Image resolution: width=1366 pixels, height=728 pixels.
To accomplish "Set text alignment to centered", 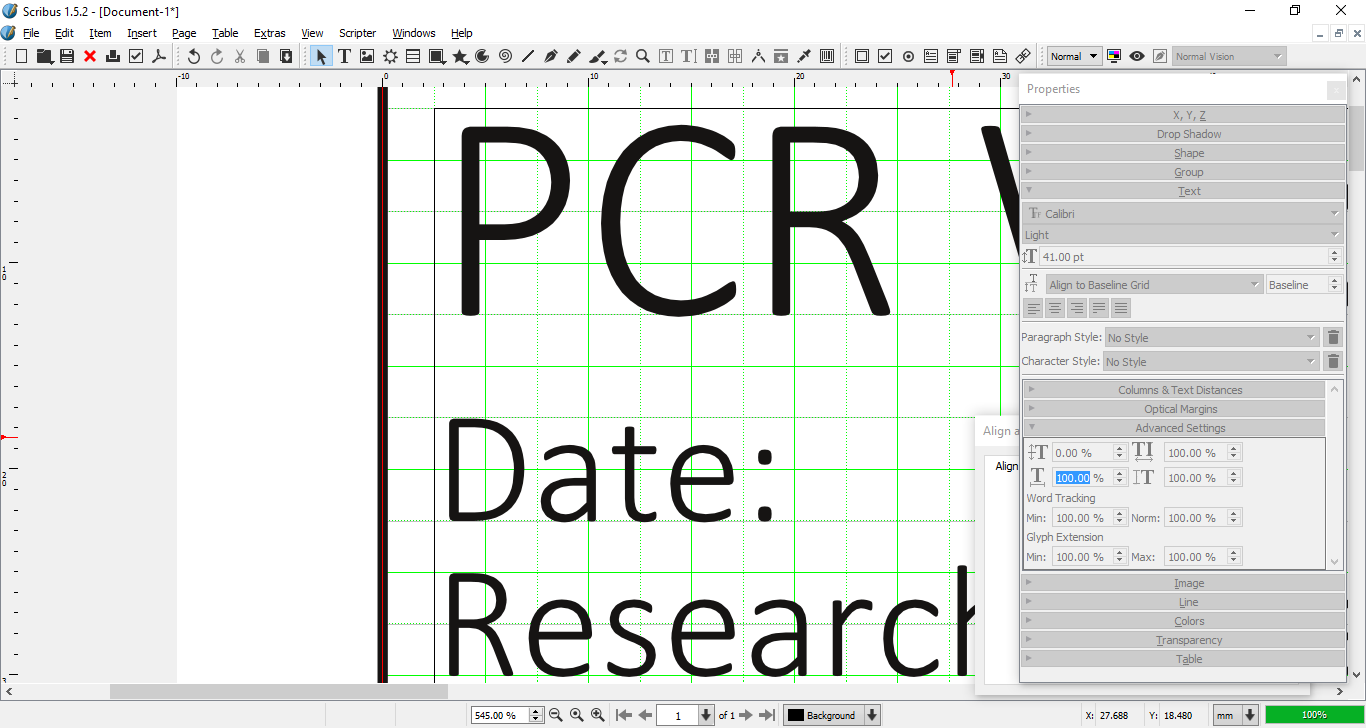I will point(1055,309).
